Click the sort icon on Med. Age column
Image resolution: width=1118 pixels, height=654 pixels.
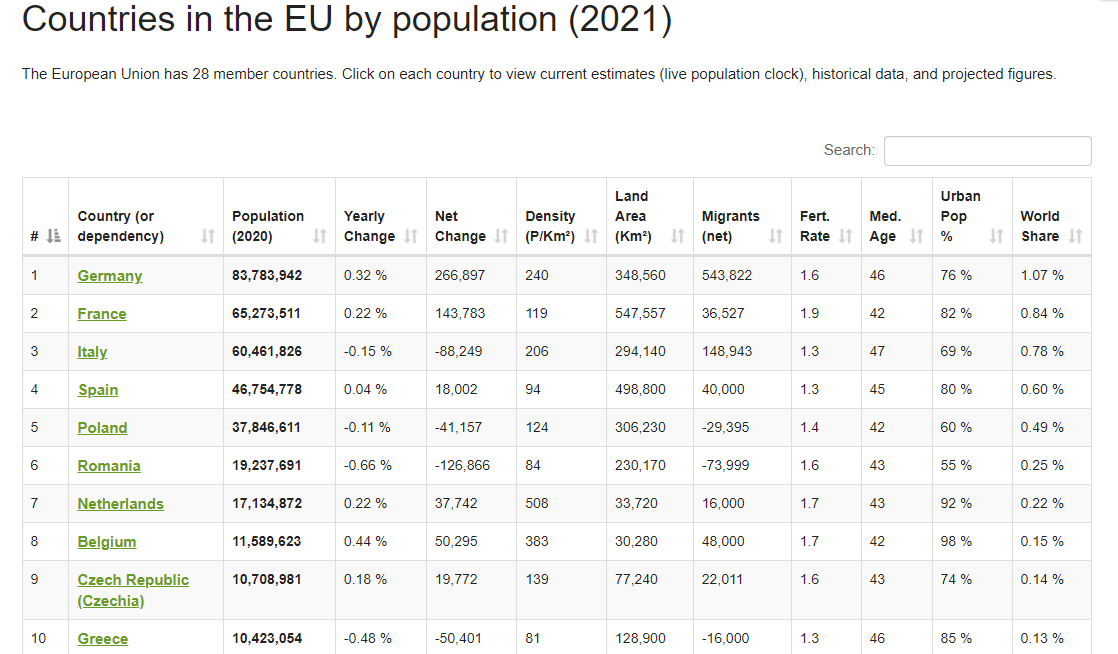pyautogui.click(x=916, y=237)
